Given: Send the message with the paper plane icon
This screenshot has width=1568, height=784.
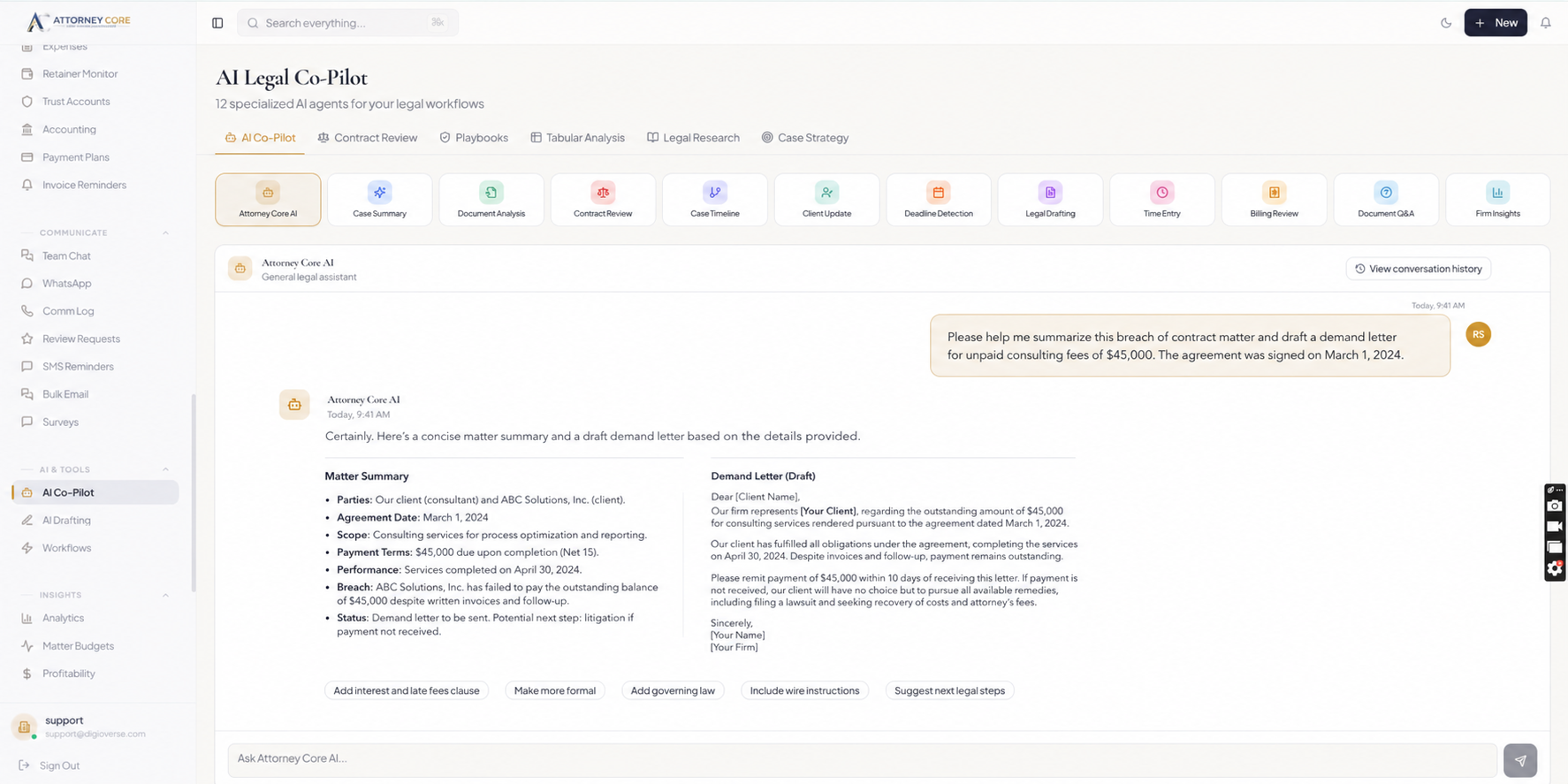Looking at the screenshot, I should click(1520, 760).
